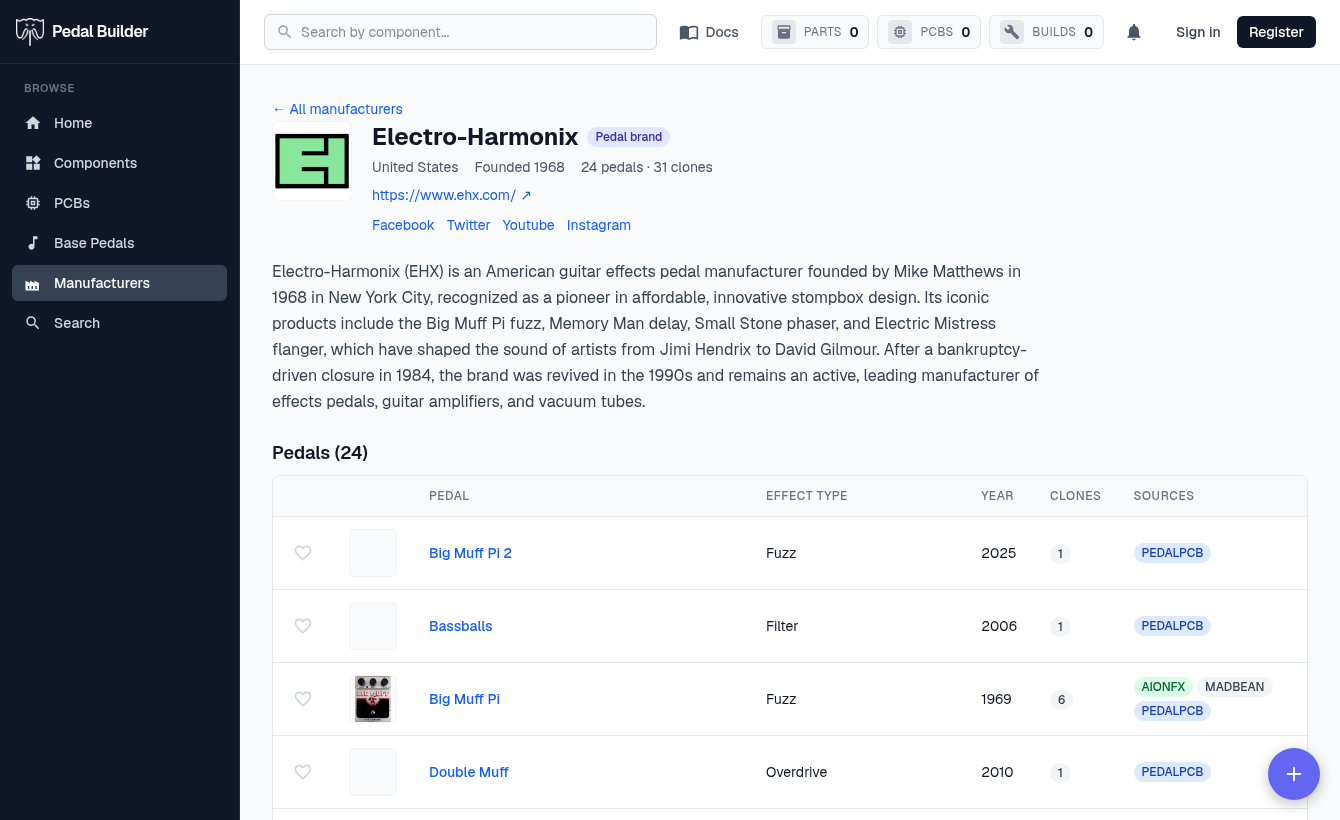Click the Register button
The width and height of the screenshot is (1340, 820).
1276,32
